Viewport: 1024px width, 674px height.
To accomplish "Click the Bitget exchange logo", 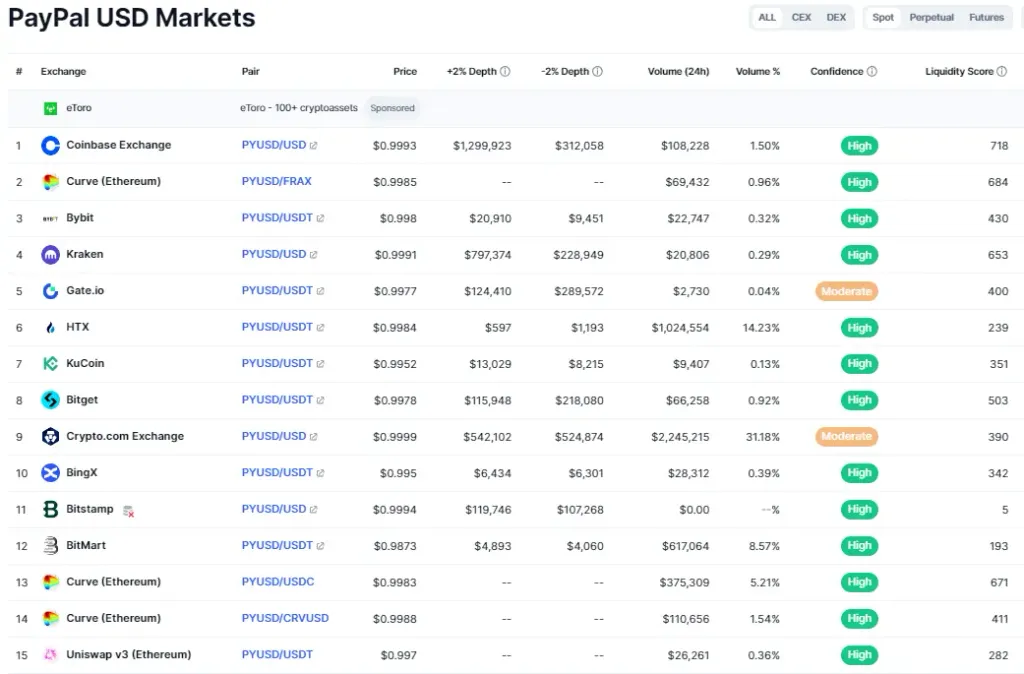I will (51, 400).
